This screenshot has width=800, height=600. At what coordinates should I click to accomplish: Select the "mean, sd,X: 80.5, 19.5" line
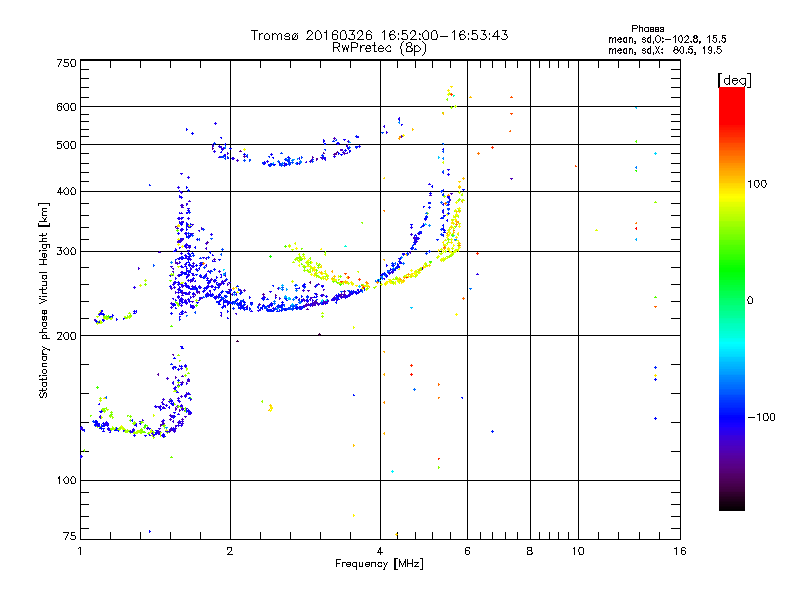pyautogui.click(x=665, y=50)
